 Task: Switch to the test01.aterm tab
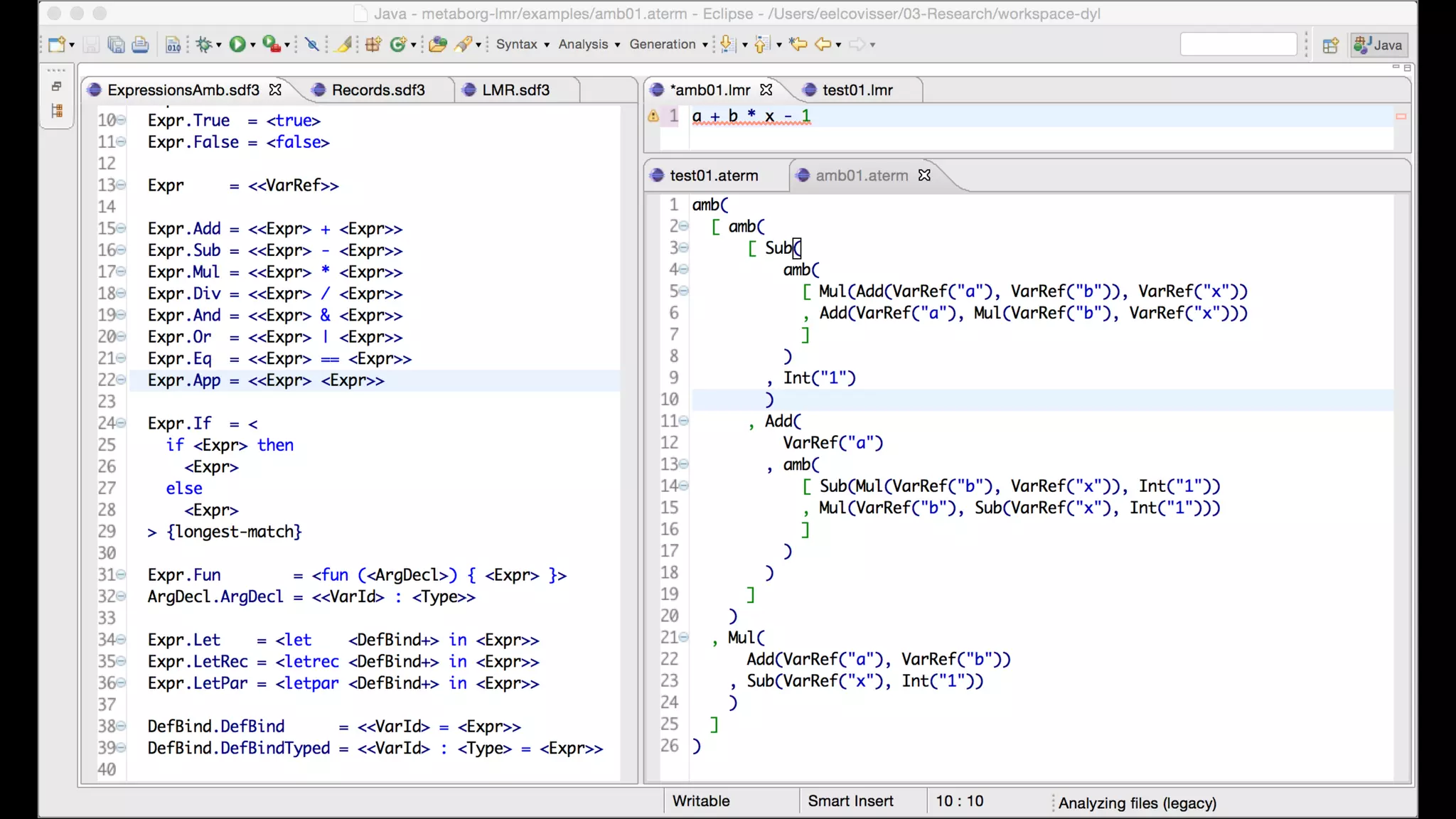pyautogui.click(x=714, y=176)
